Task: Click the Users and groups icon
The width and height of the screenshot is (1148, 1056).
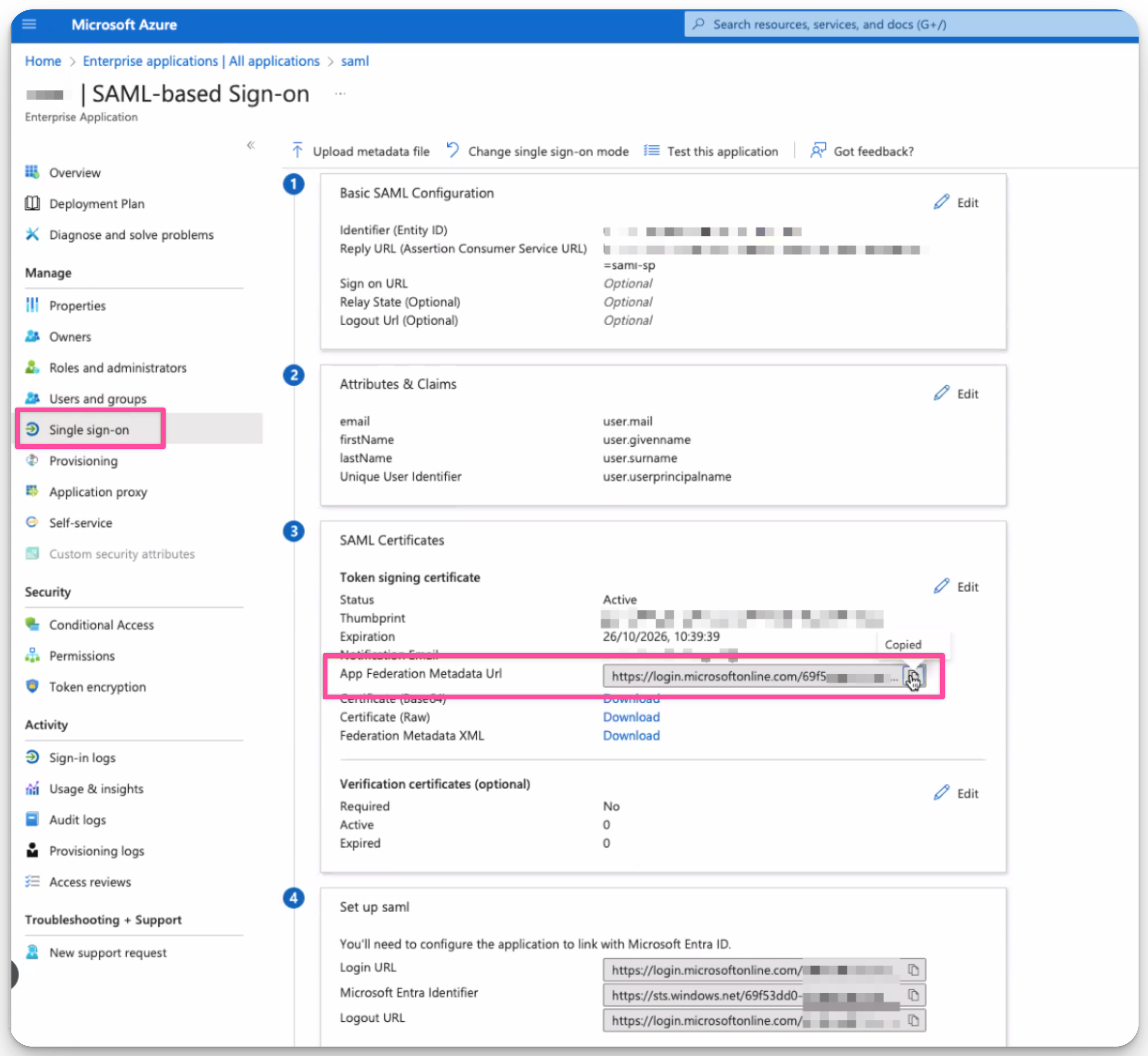Action: (32, 398)
